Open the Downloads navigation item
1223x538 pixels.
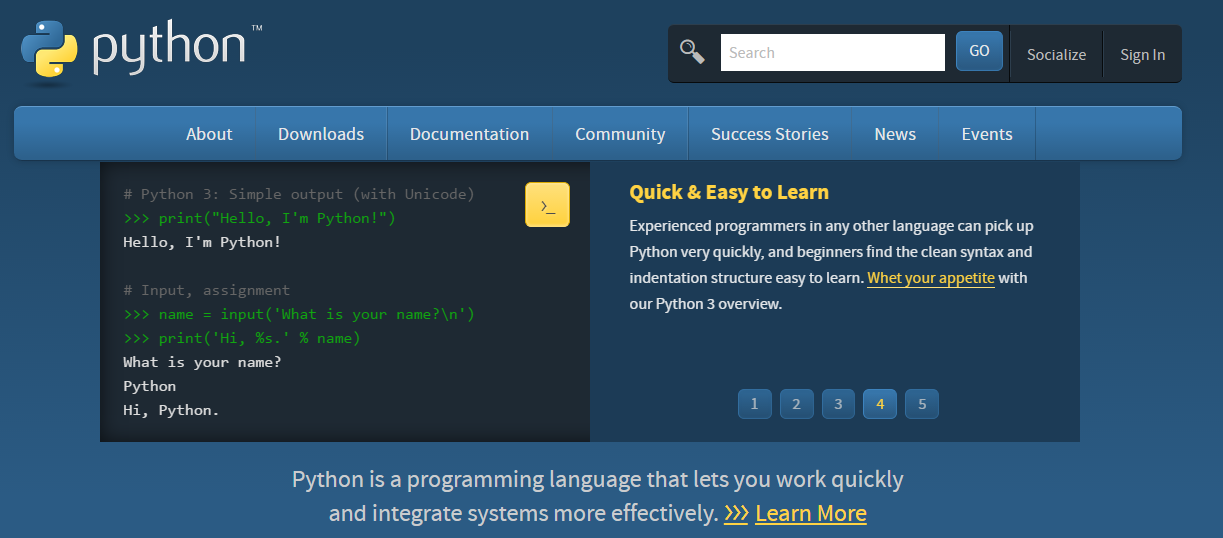coord(321,134)
